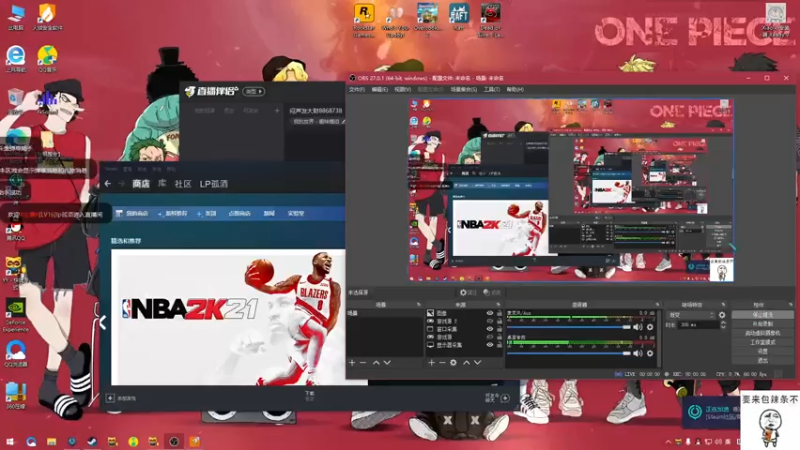Click the add game plus icon in Steam footer
This screenshot has height=450, width=800.
110,398
